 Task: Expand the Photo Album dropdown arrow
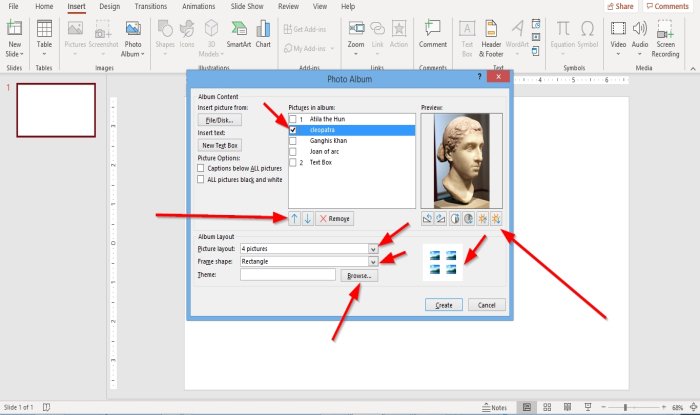143,54
